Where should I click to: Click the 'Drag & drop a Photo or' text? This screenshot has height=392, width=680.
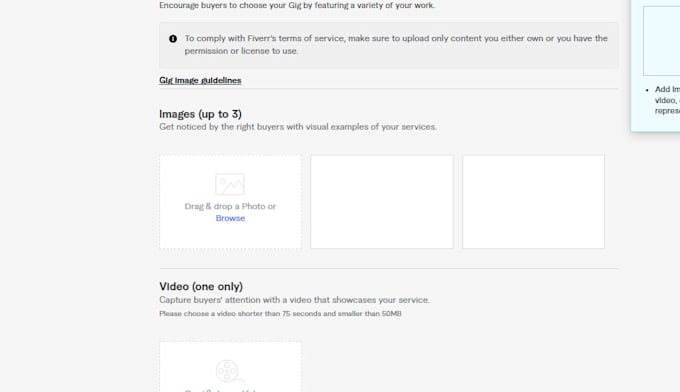[230, 206]
